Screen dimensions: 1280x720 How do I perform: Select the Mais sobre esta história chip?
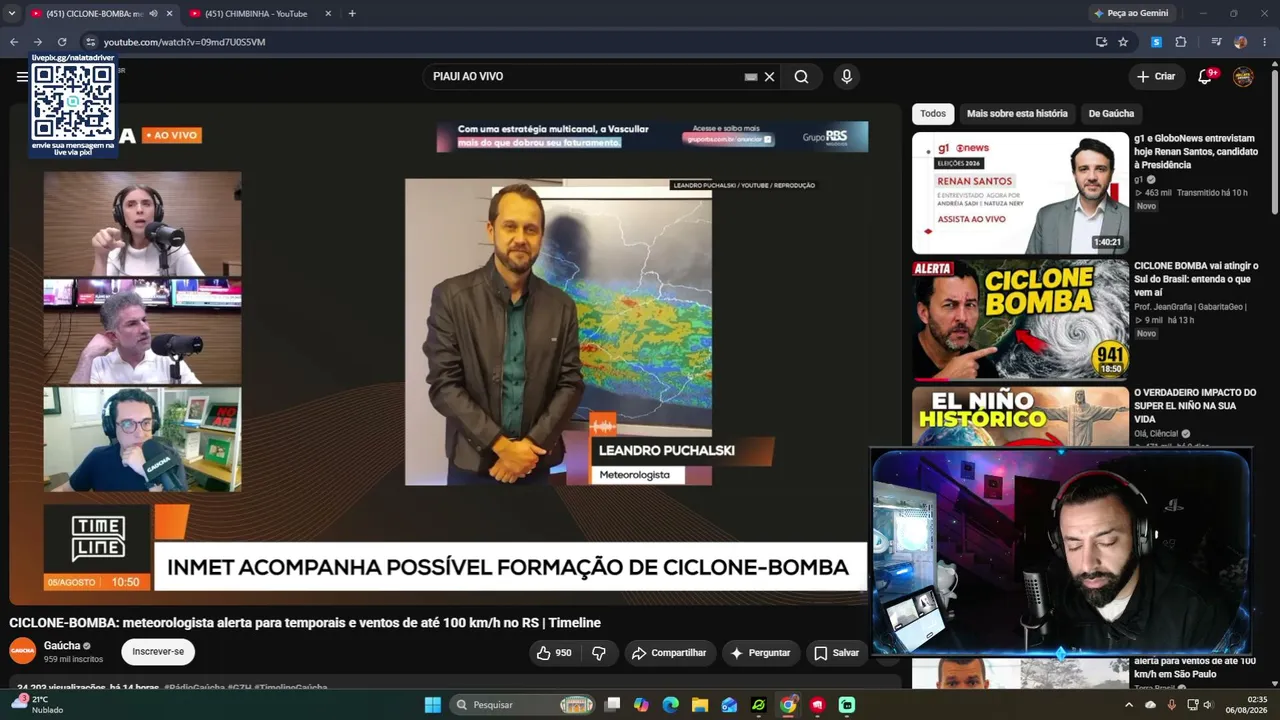coord(1017,114)
